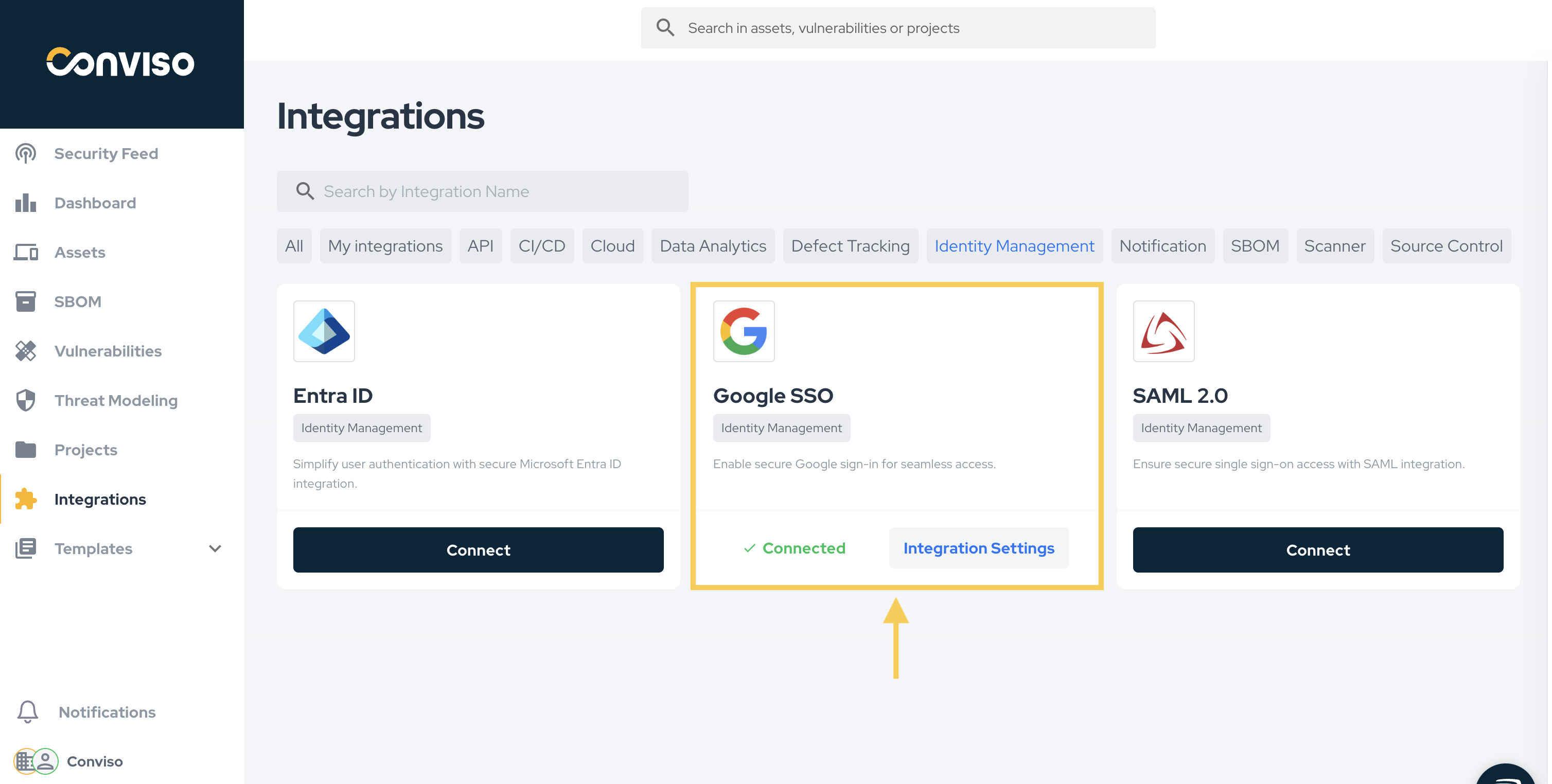Click the Entra ID logo
The image size is (1552, 784).
(x=324, y=331)
